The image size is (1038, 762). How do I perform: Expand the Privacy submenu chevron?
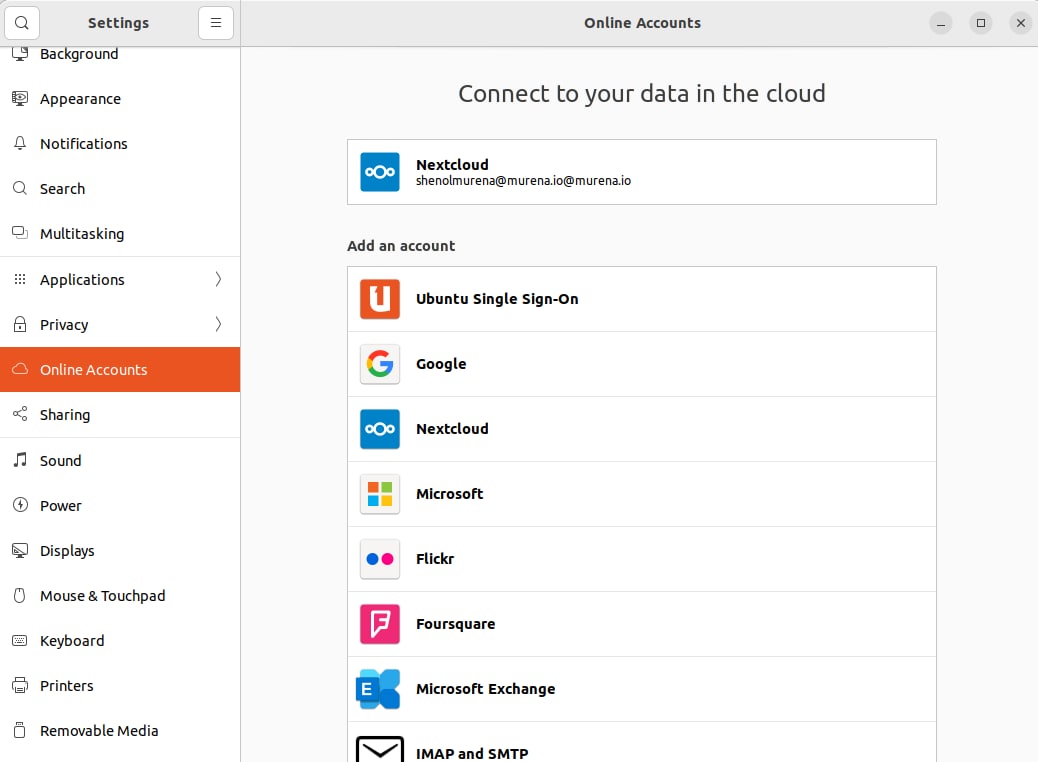click(218, 325)
